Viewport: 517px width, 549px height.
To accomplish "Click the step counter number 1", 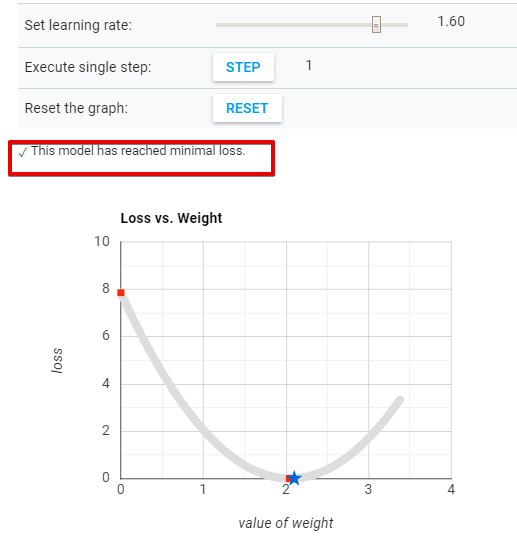I will tap(309, 65).
